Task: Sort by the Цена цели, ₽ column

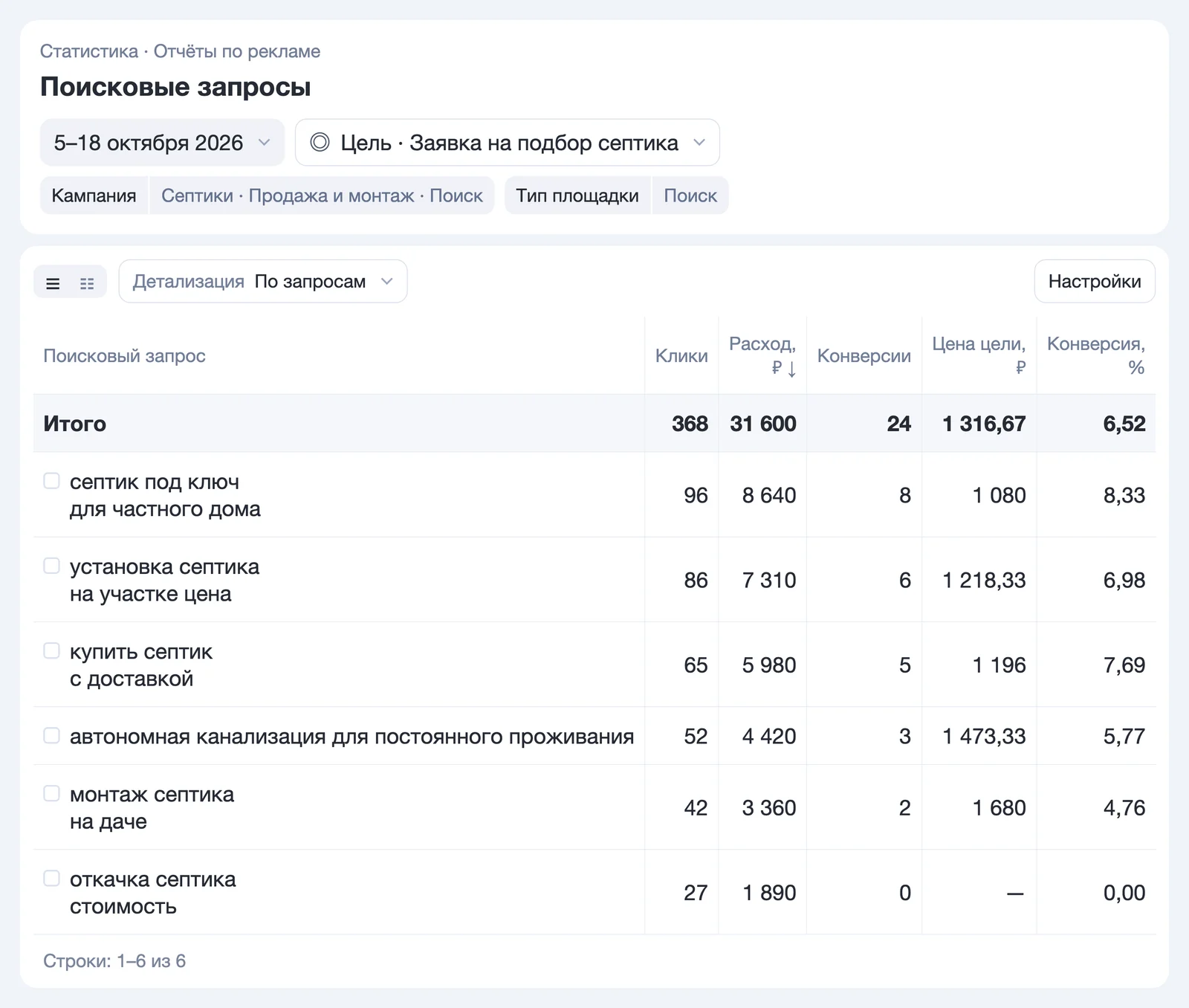Action: point(979,355)
